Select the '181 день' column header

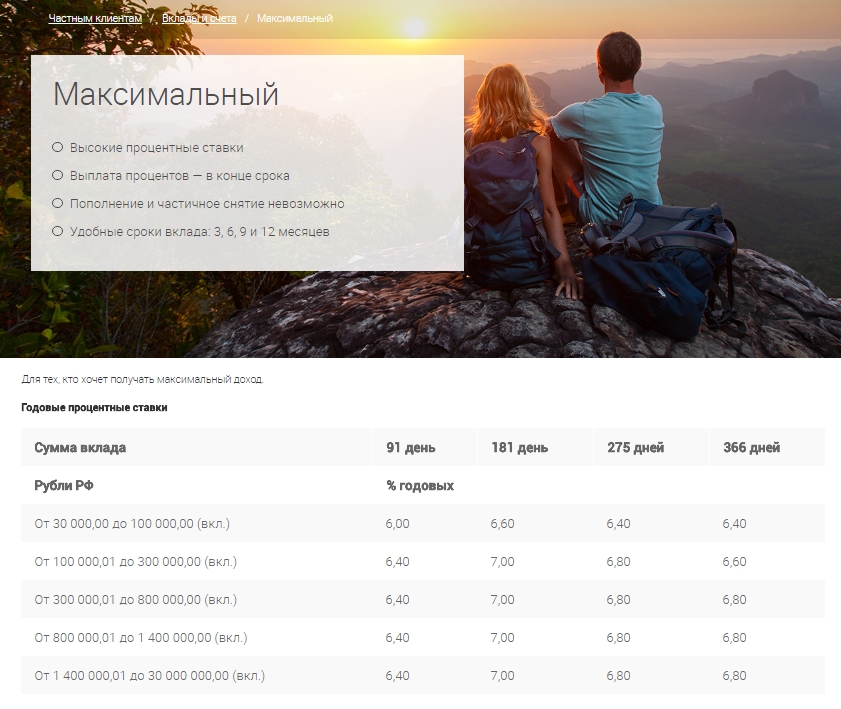(519, 448)
